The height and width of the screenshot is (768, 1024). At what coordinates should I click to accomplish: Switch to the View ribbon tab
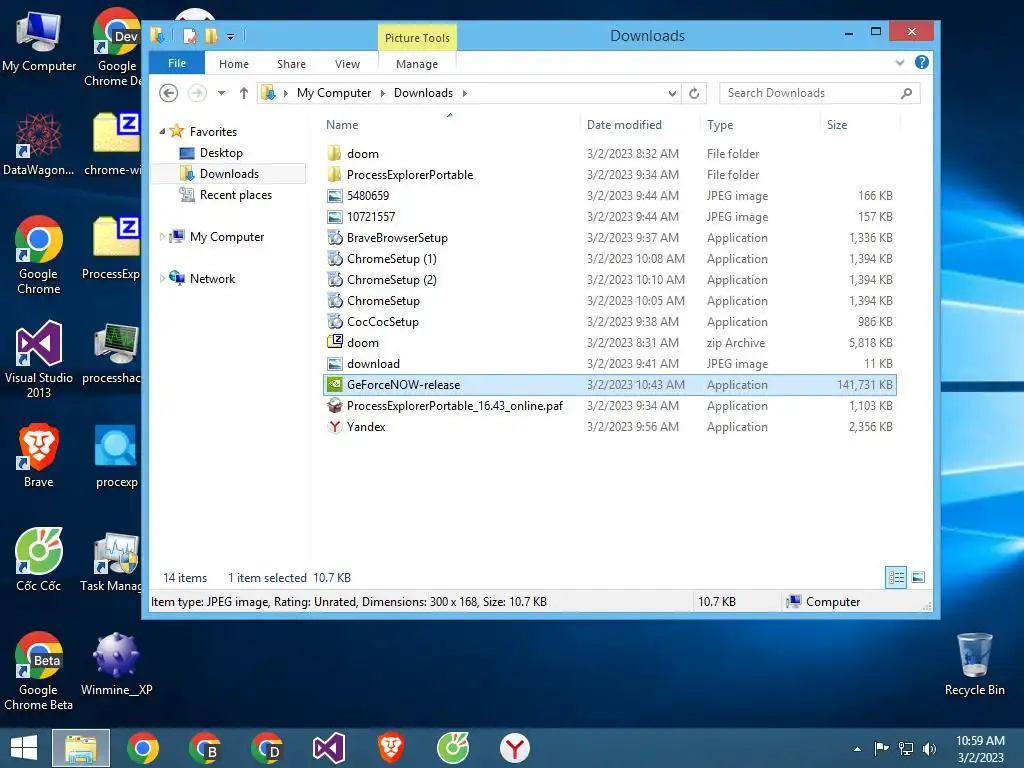point(347,64)
